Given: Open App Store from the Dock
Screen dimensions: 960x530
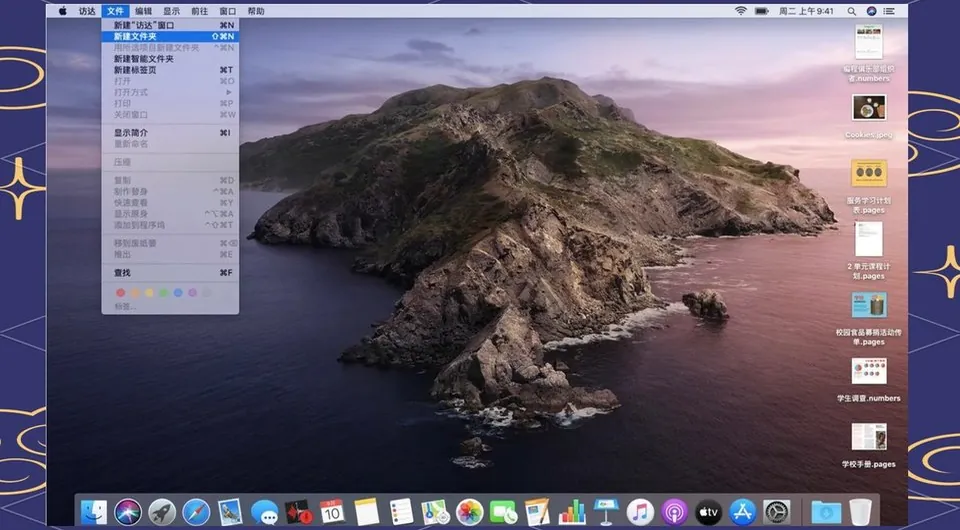Looking at the screenshot, I should tap(743, 512).
